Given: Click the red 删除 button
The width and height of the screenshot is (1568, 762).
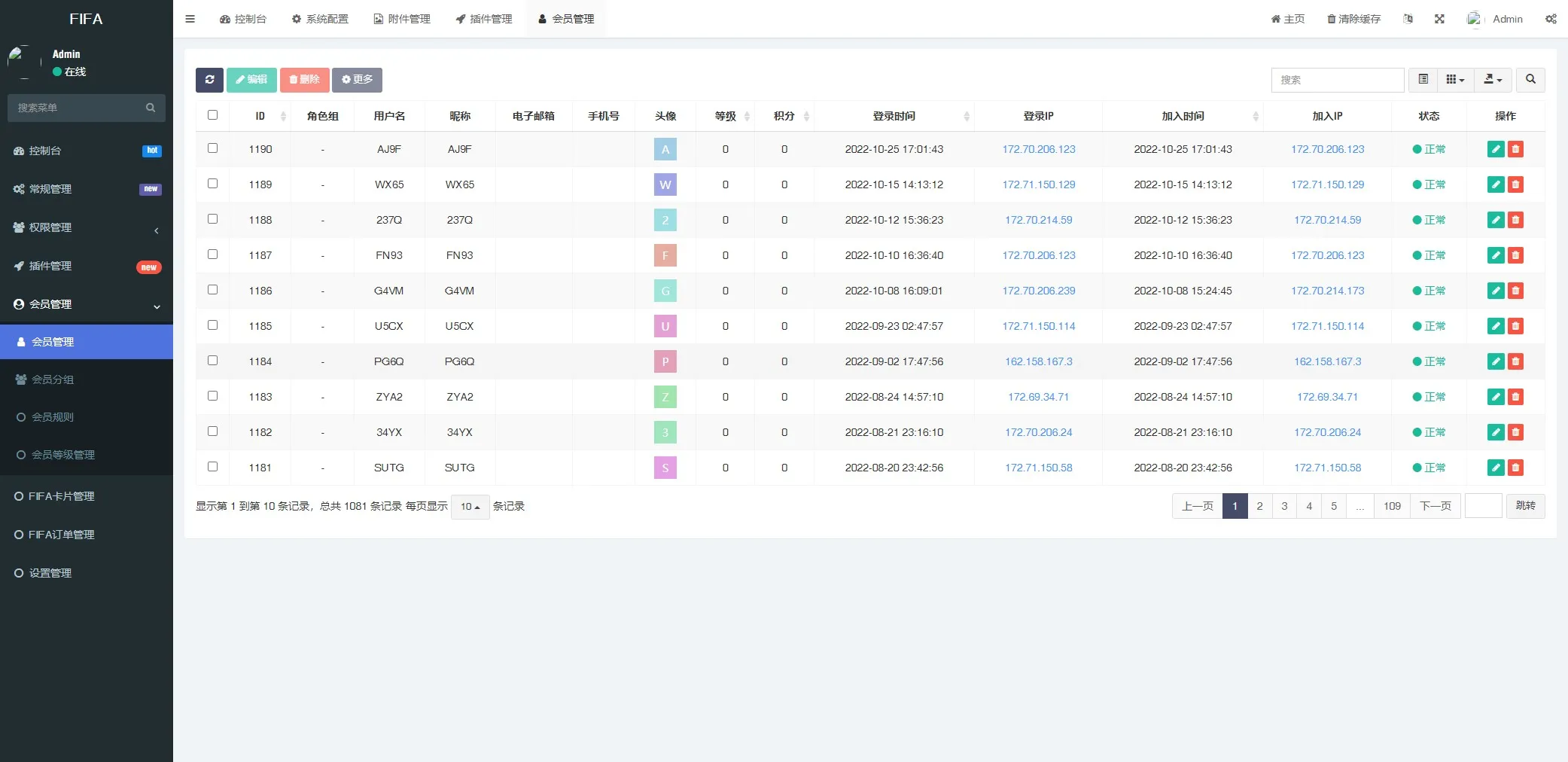Looking at the screenshot, I should [x=304, y=80].
